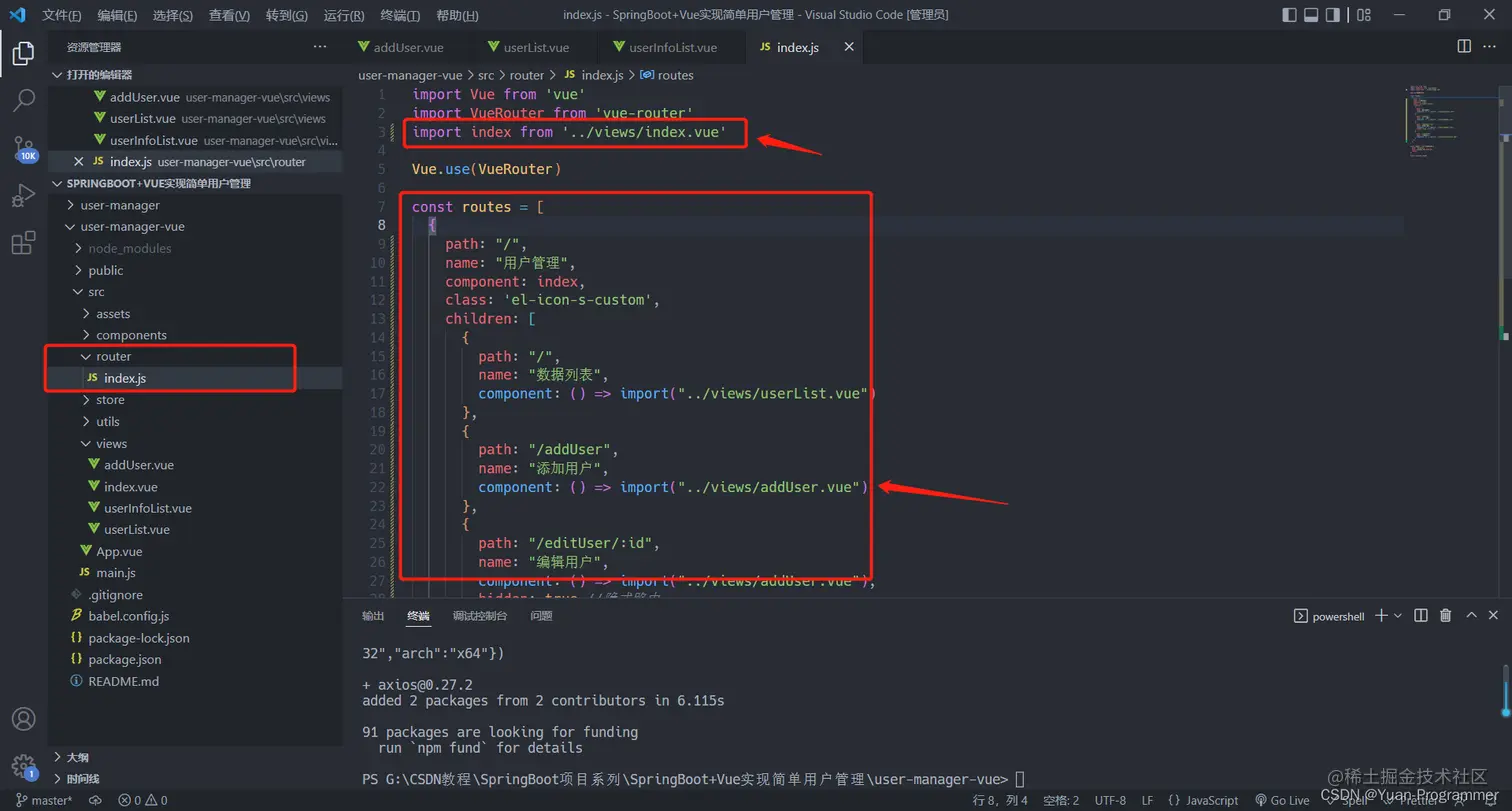Switch to the 输出 panel tab
This screenshot has height=811, width=1512.
coord(373,616)
